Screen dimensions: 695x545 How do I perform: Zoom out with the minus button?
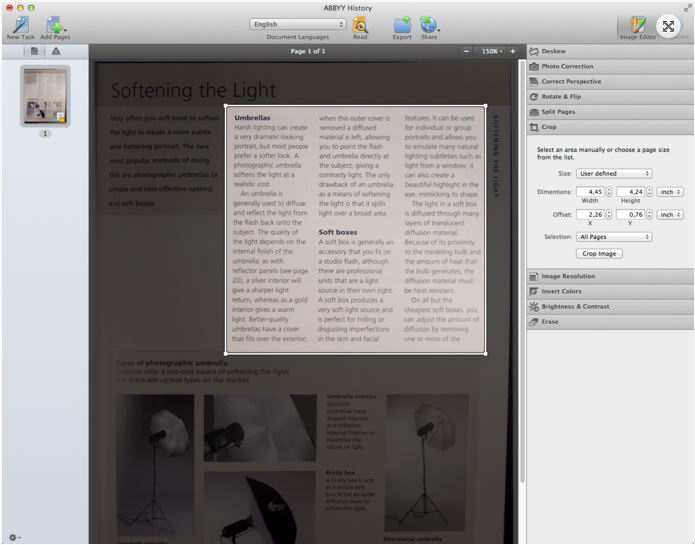click(x=466, y=51)
